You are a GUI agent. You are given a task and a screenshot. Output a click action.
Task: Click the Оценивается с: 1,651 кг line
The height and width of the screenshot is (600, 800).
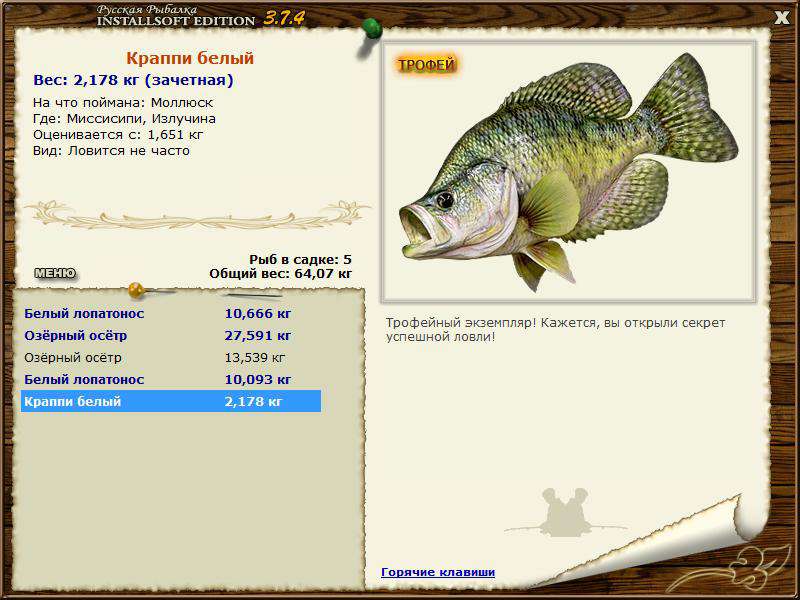coord(118,135)
